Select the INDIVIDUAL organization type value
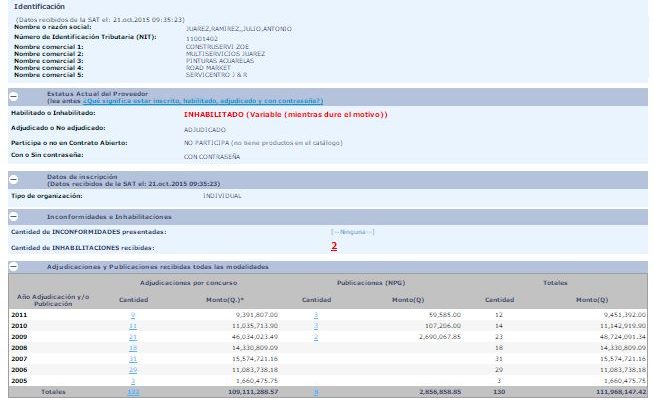This screenshot has width=654, height=398. click(222, 196)
